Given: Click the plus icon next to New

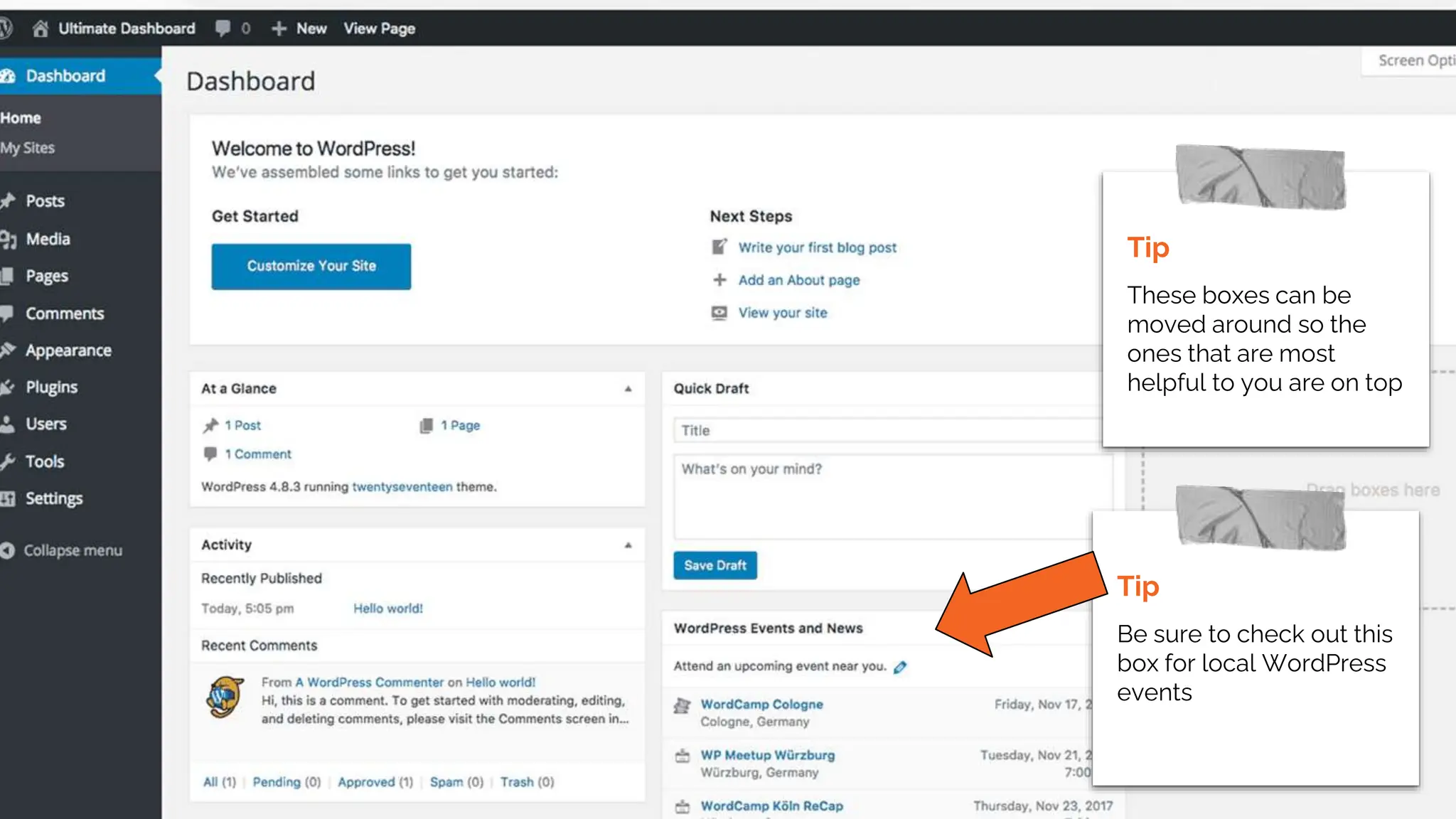Looking at the screenshot, I should tap(279, 28).
